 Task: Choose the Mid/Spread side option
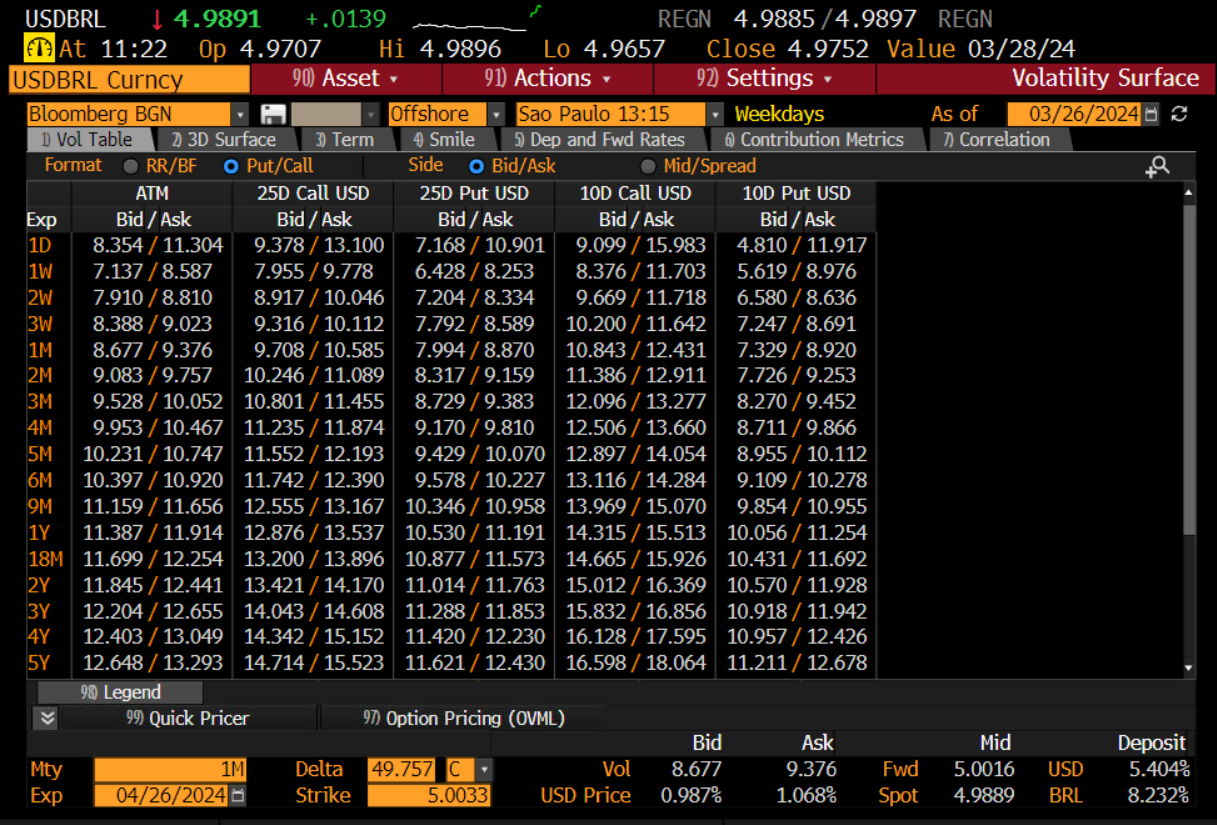click(648, 166)
